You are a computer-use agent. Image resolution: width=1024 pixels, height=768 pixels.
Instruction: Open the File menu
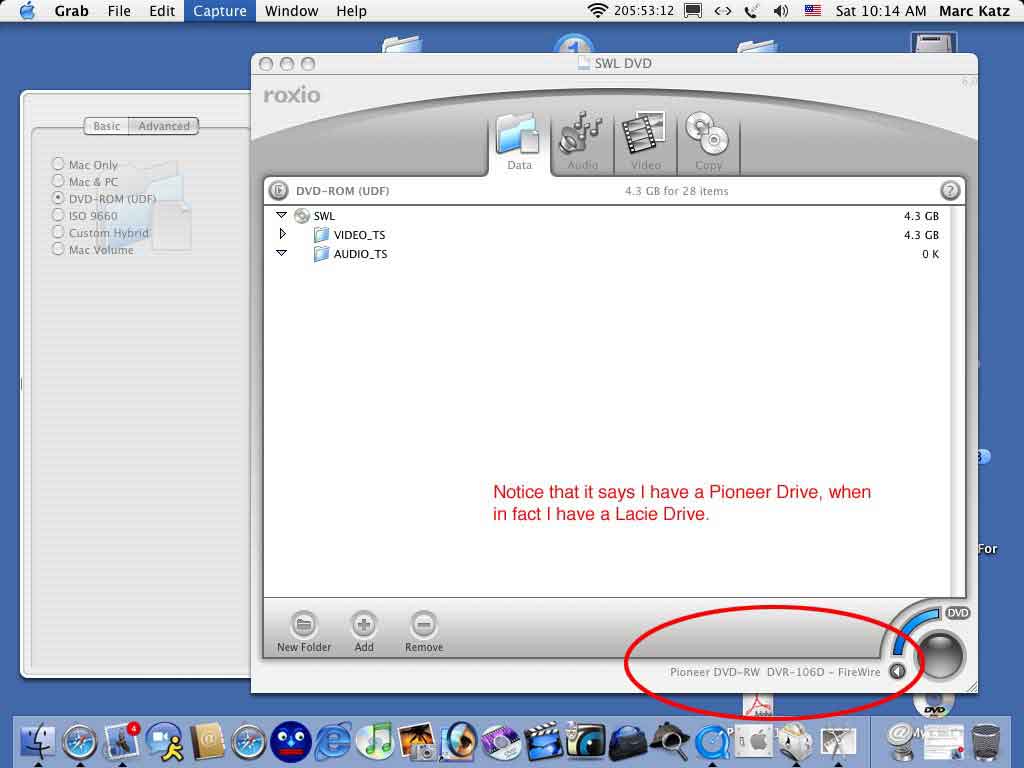pyautogui.click(x=119, y=10)
